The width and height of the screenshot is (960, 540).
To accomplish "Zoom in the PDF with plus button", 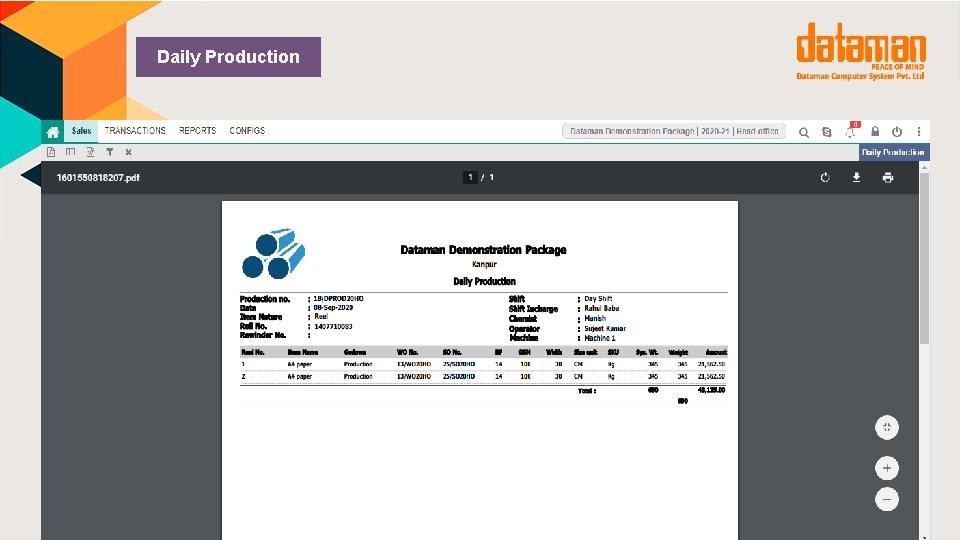I will click(887, 468).
